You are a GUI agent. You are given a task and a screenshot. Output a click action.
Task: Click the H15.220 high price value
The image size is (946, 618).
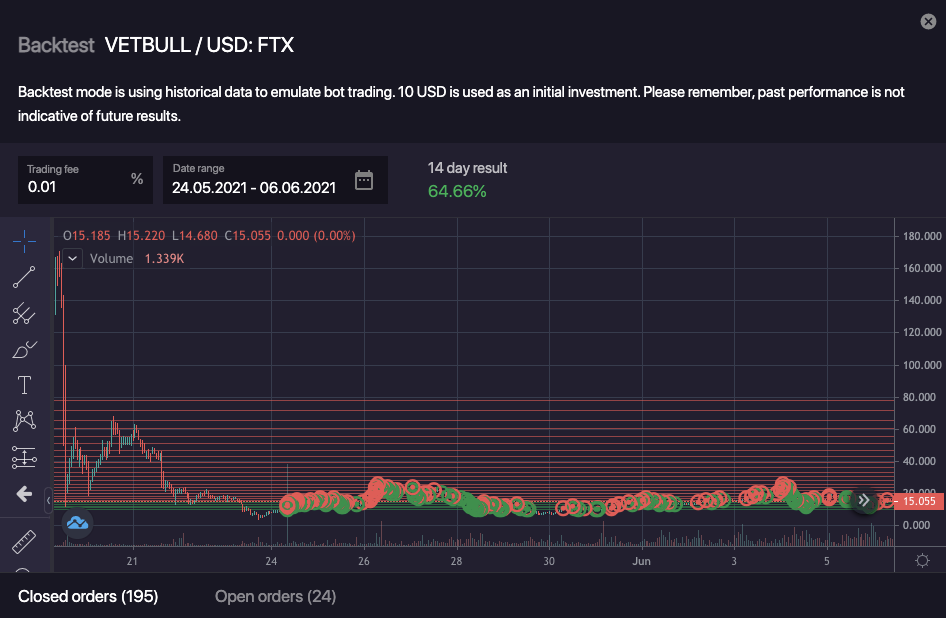(x=141, y=236)
